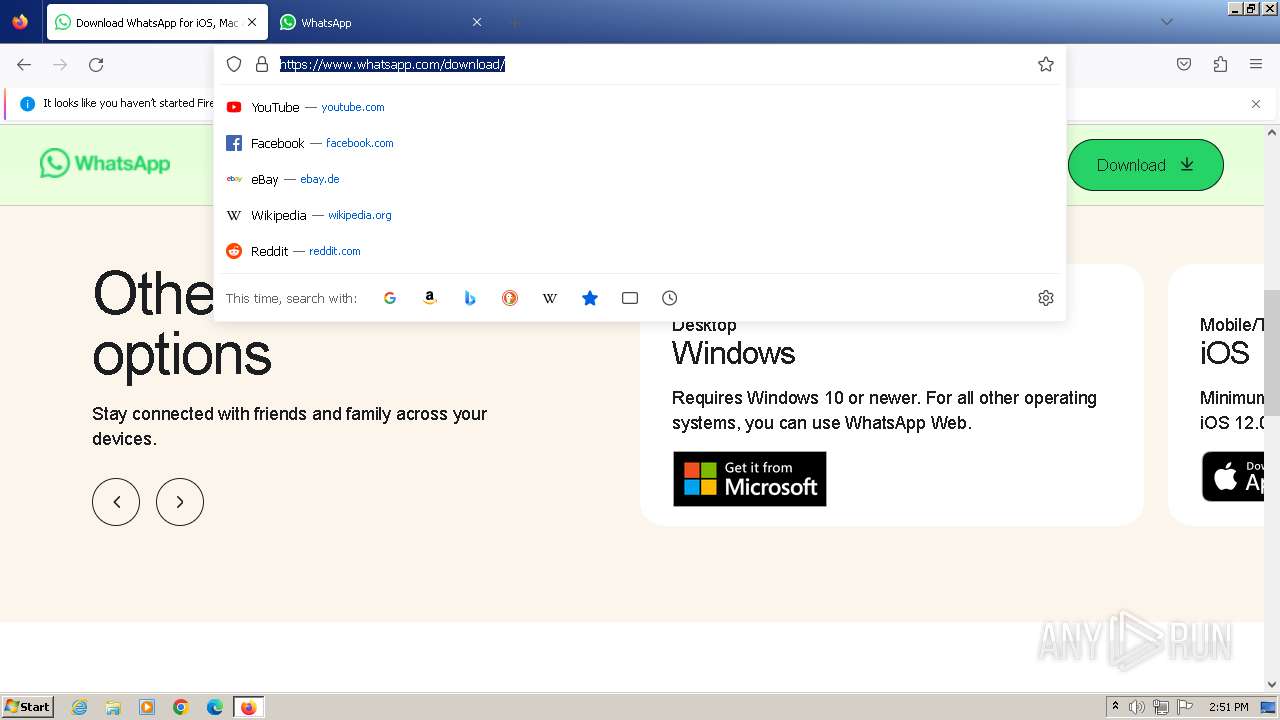
Task: Click Firefox taskbar button
Action: tap(248, 707)
